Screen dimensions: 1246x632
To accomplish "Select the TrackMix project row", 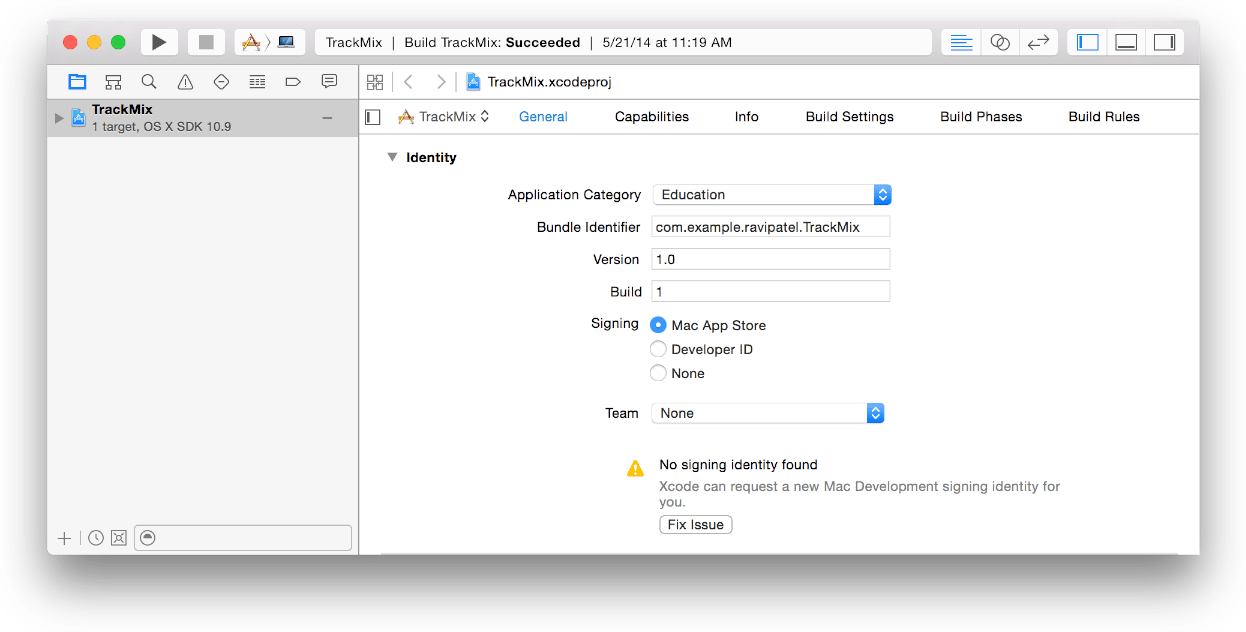I will pyautogui.click(x=203, y=118).
